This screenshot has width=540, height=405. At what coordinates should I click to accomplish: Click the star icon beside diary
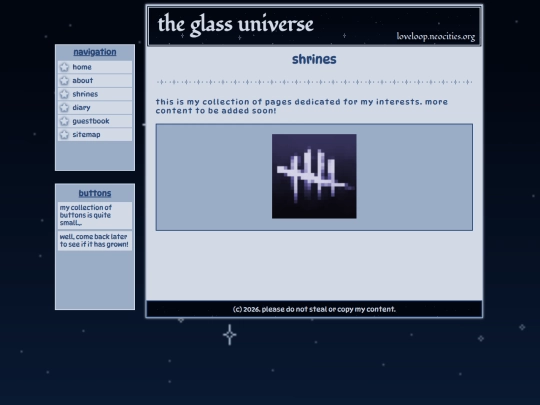tap(64, 107)
